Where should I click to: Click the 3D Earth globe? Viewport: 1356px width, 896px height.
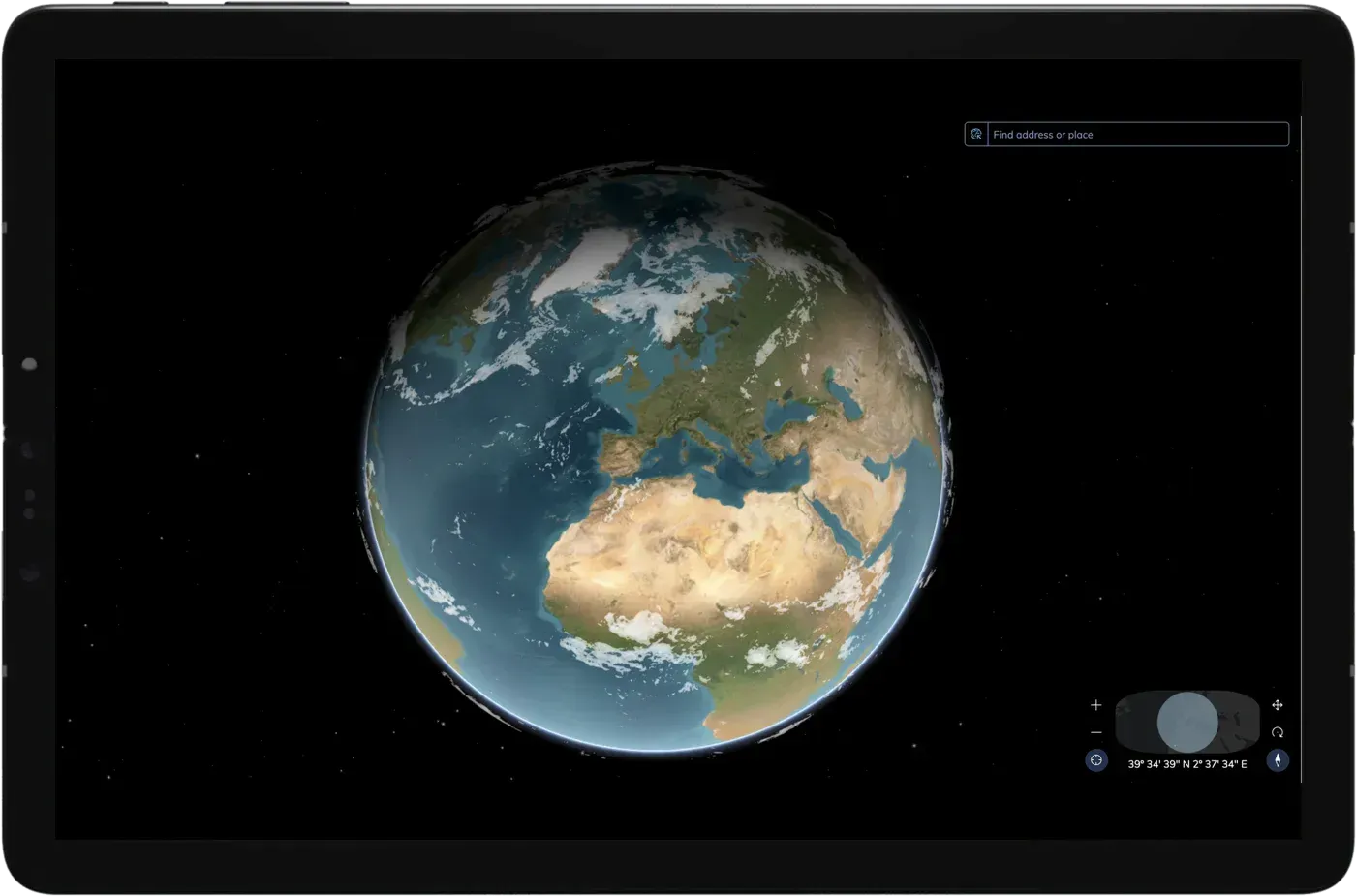(657, 457)
